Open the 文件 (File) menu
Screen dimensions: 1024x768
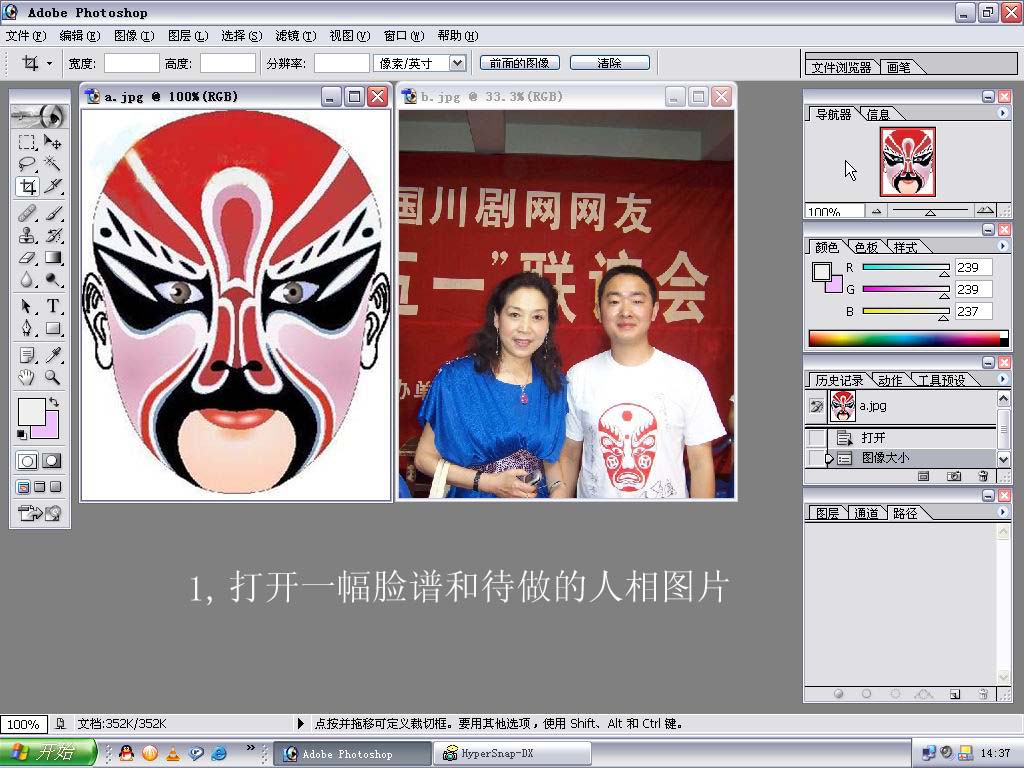click(26, 36)
